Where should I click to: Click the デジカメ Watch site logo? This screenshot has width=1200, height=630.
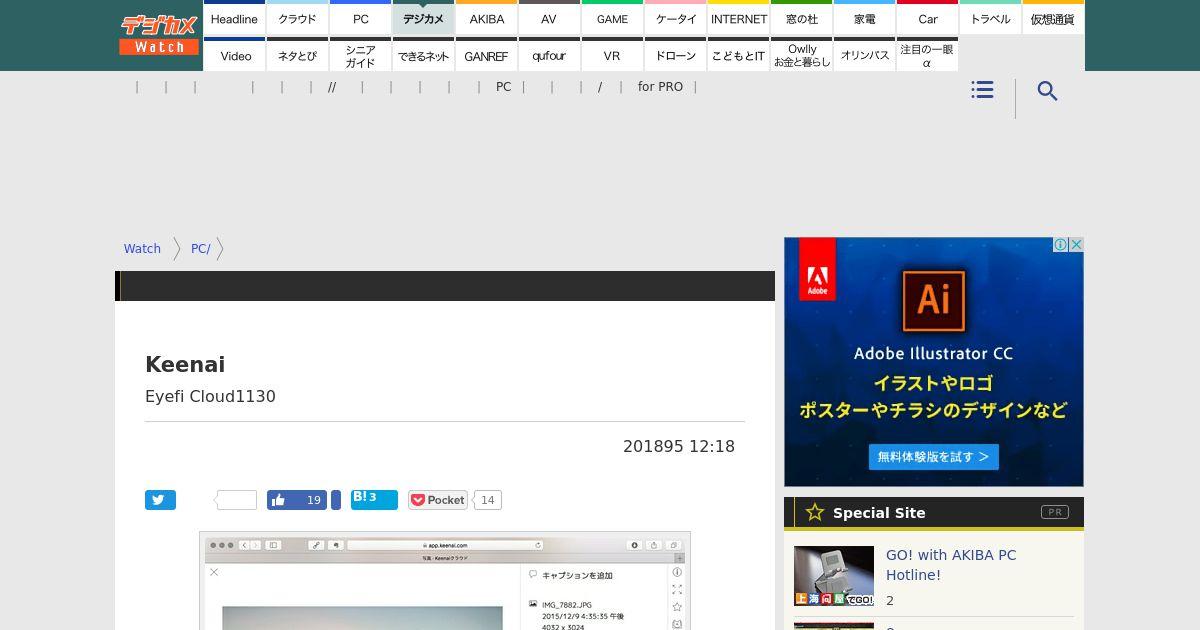[x=159, y=35]
